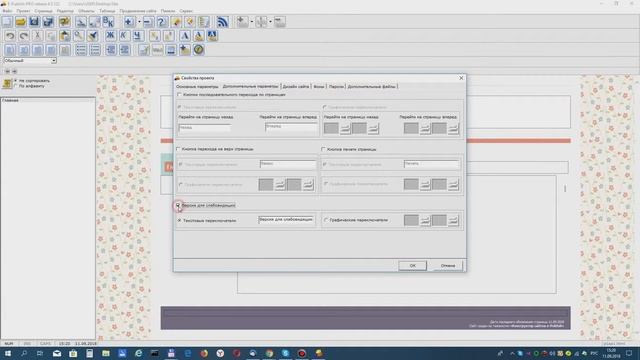Select 'Графические переключатели' radio in bottom row
The width and height of the screenshot is (640, 360).
(x=326, y=220)
